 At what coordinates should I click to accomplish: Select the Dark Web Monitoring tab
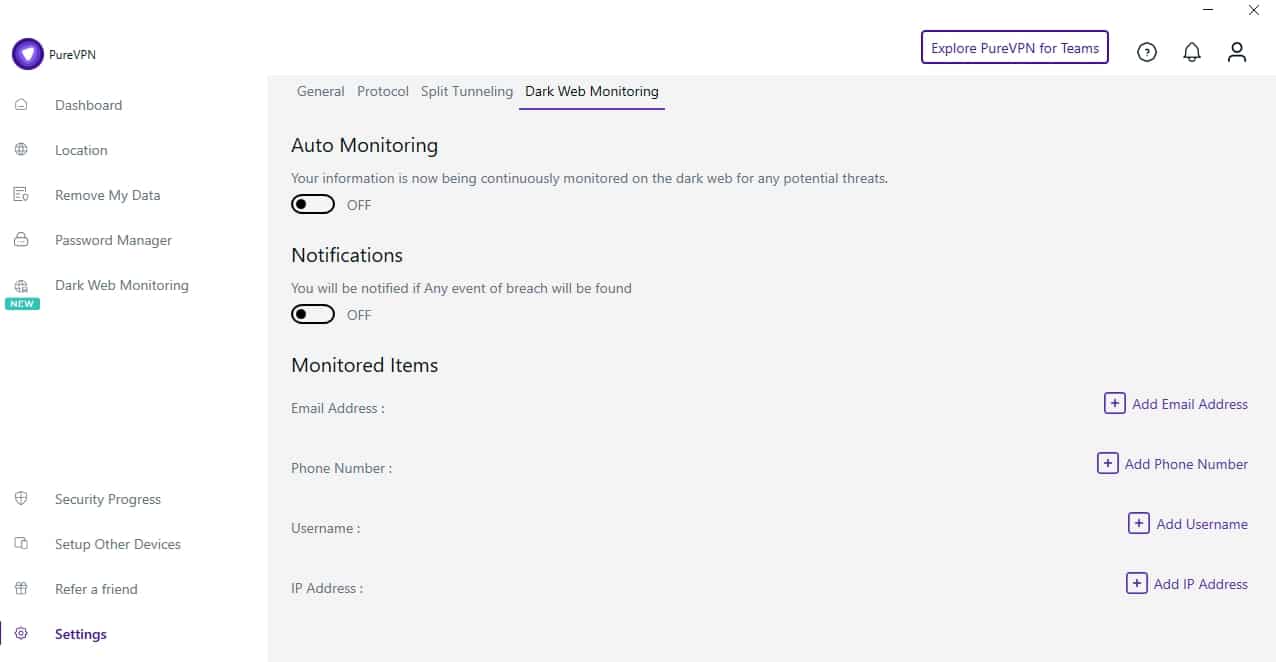point(592,91)
